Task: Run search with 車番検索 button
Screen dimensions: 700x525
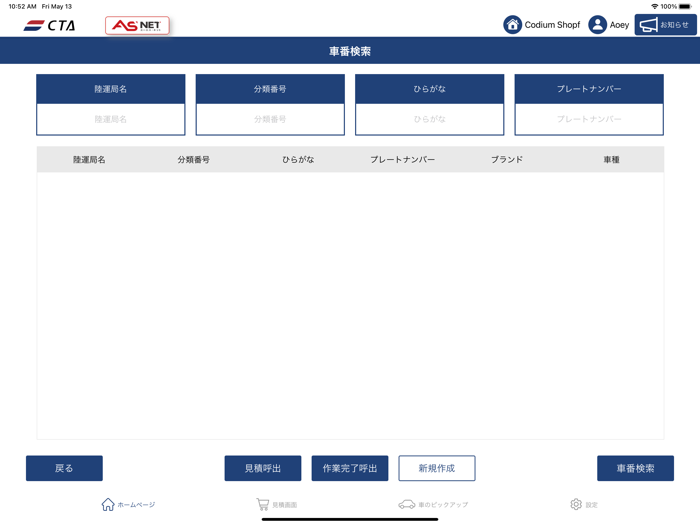Action: point(635,468)
